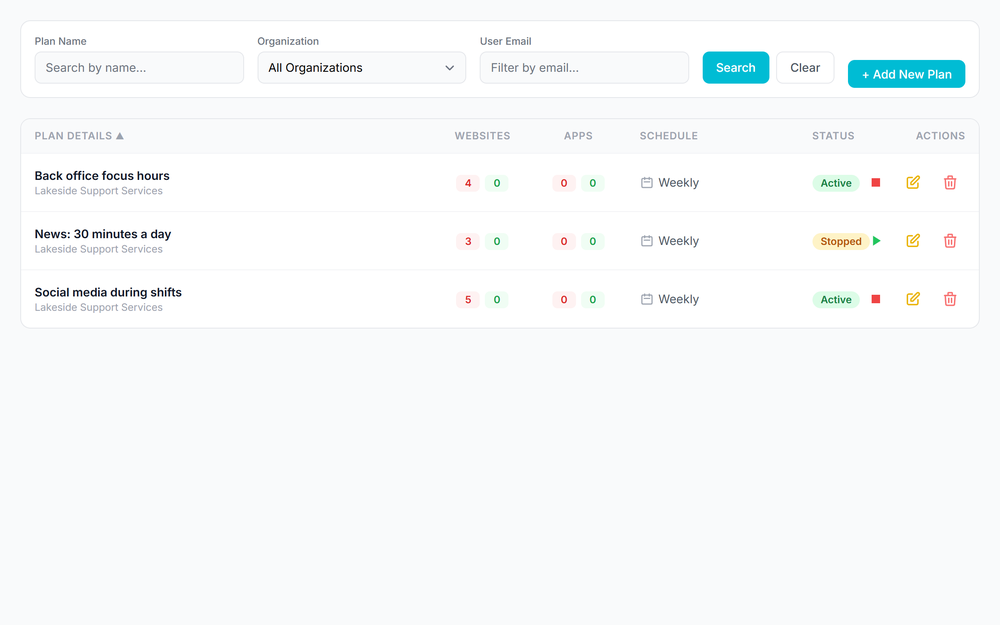Click calendar icon in Social media during shifts row
Viewport: 1000px width, 625px height.
(647, 299)
